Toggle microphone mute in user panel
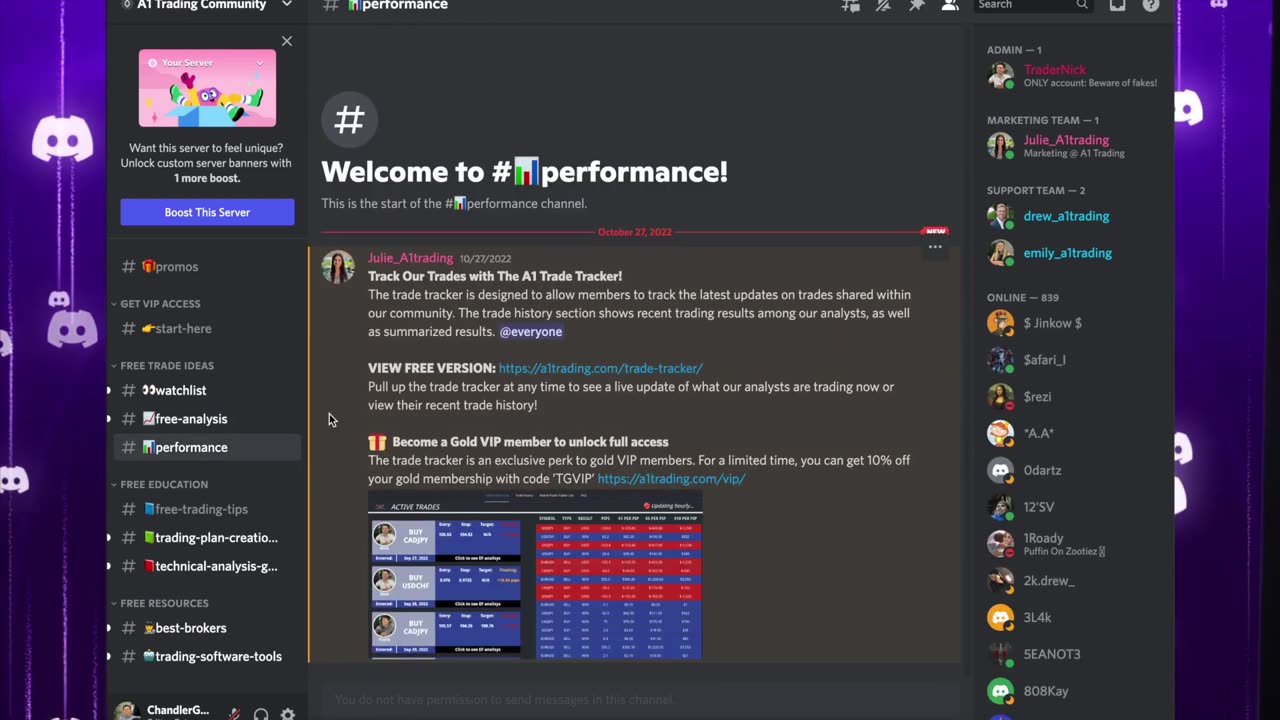 click(x=233, y=714)
